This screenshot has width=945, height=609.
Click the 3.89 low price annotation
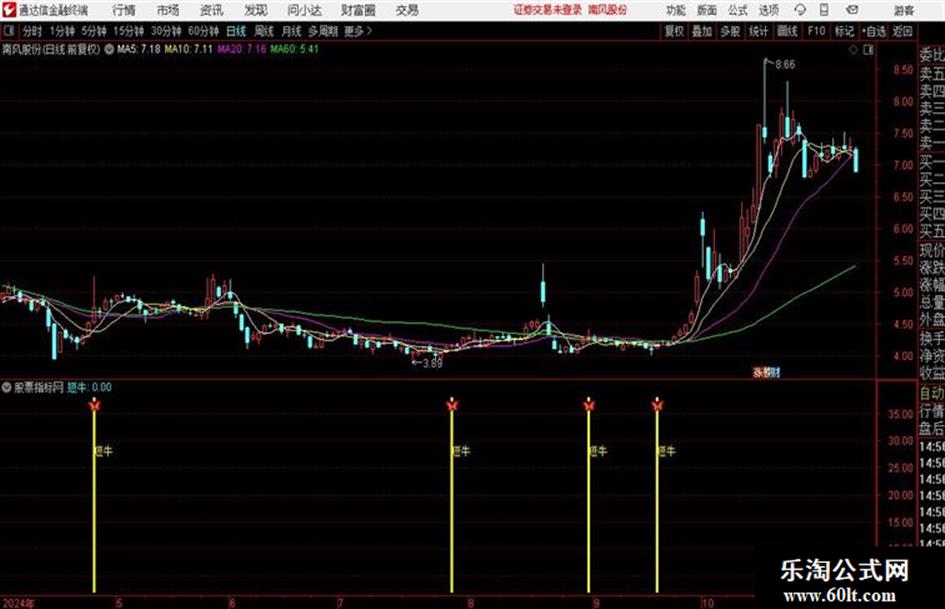(432, 363)
